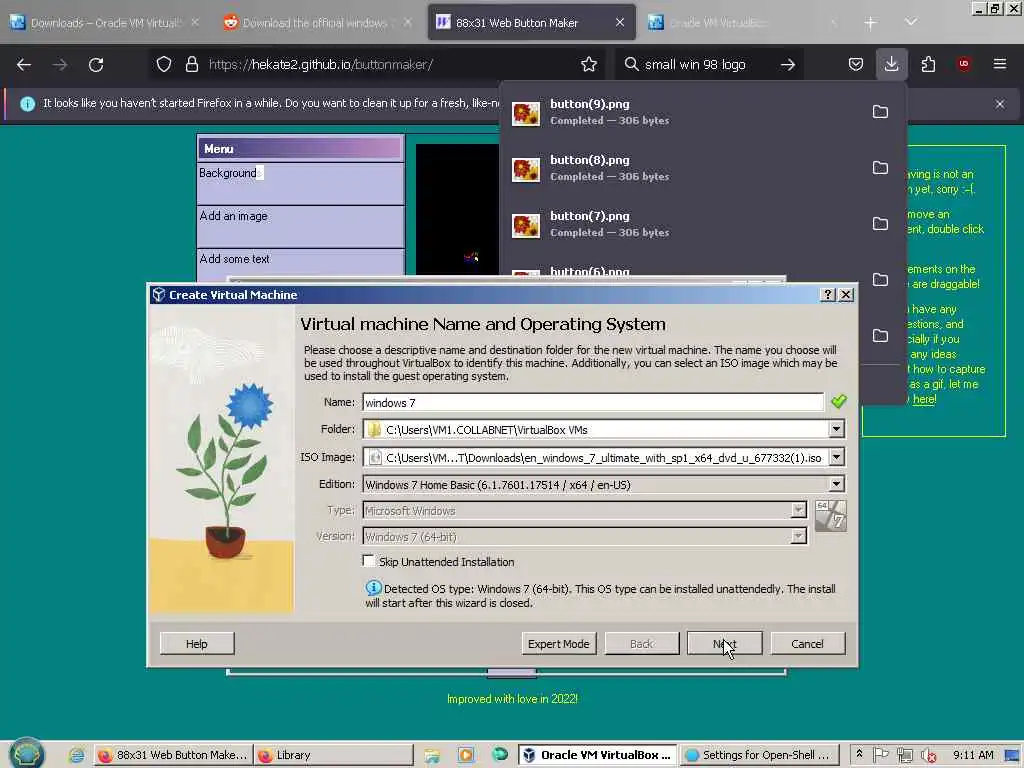Viewport: 1024px width, 768px height.
Task: Open Add an image menu item
Action: click(300, 227)
